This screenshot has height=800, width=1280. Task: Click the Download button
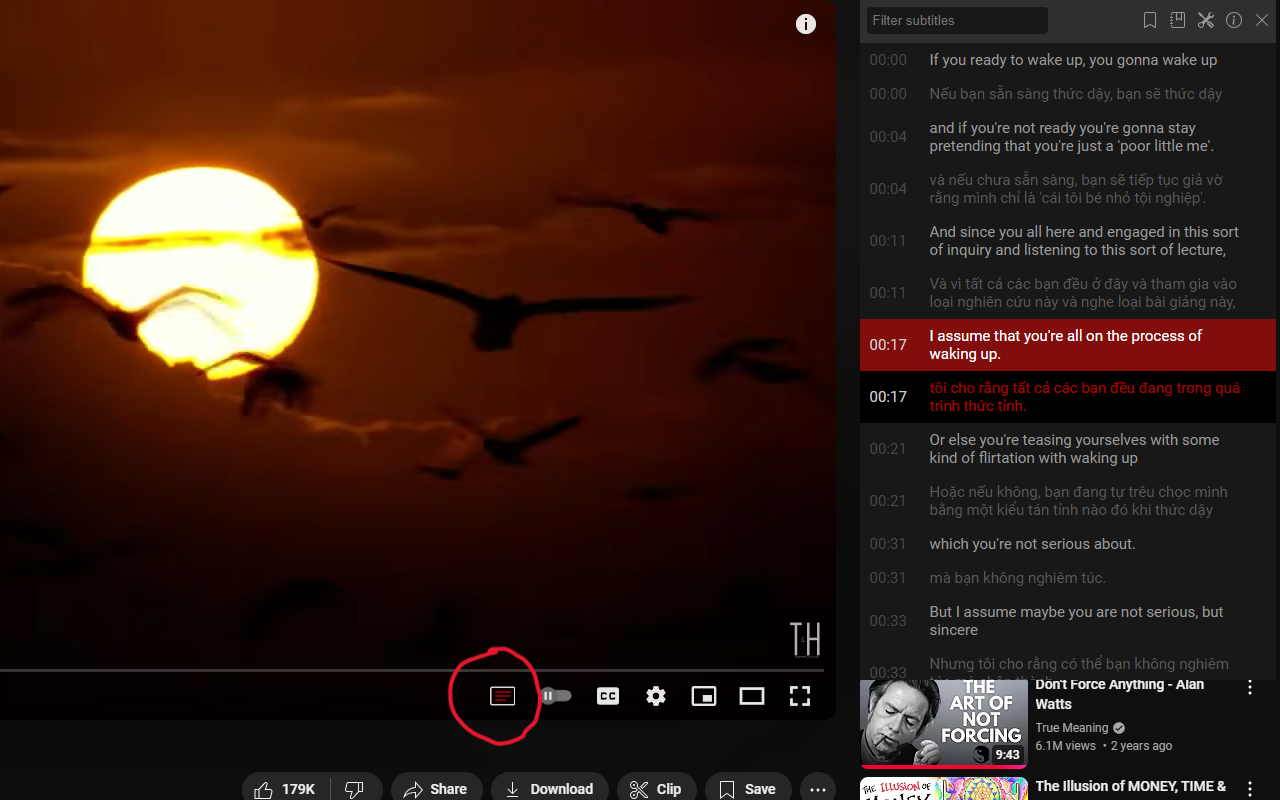pyautogui.click(x=549, y=789)
